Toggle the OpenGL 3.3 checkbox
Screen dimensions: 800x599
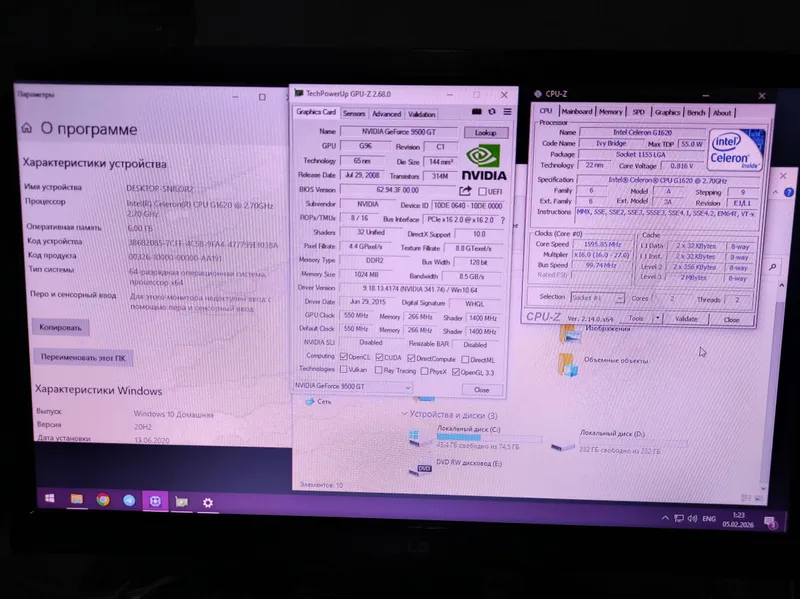pyautogui.click(x=456, y=372)
